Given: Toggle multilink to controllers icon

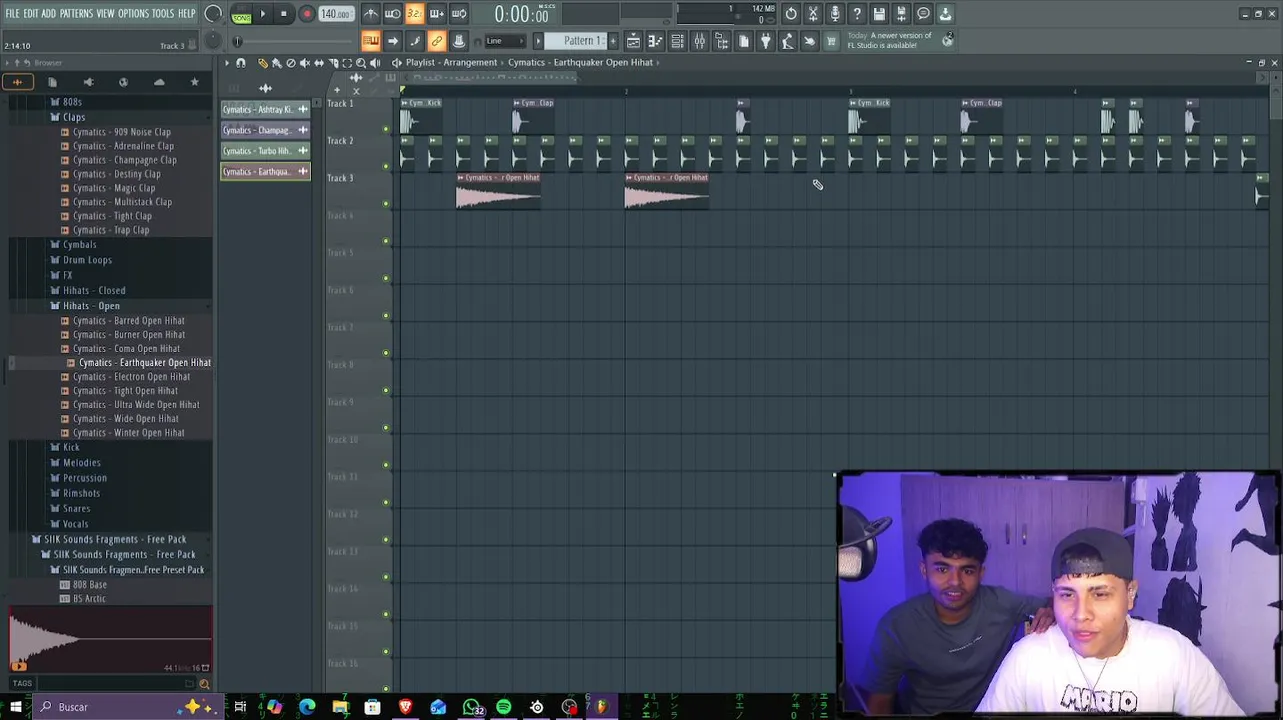Looking at the screenshot, I should (437, 41).
